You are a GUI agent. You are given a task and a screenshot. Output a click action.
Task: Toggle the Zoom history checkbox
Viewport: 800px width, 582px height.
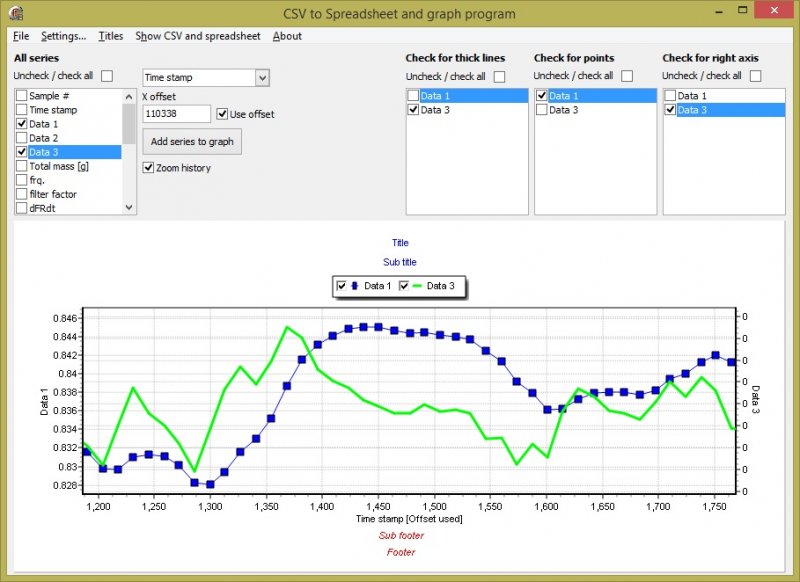(x=148, y=168)
